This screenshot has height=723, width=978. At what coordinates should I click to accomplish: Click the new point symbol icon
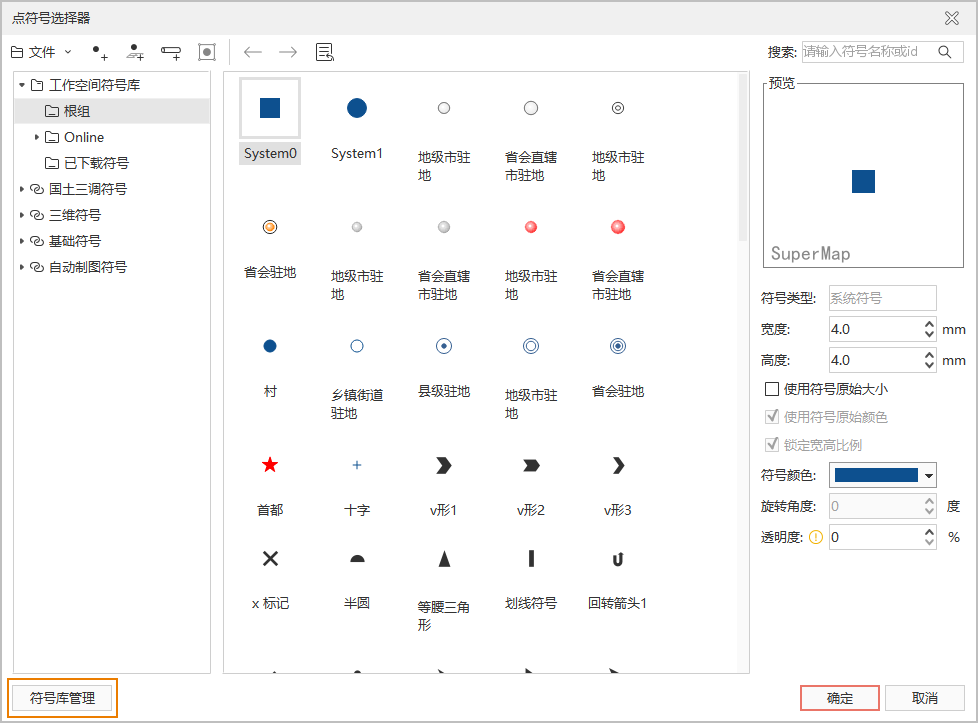tap(99, 52)
